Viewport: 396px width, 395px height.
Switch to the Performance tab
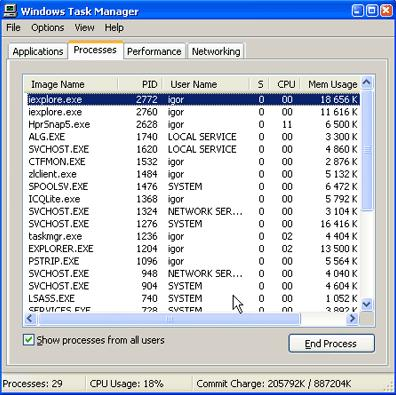154,52
